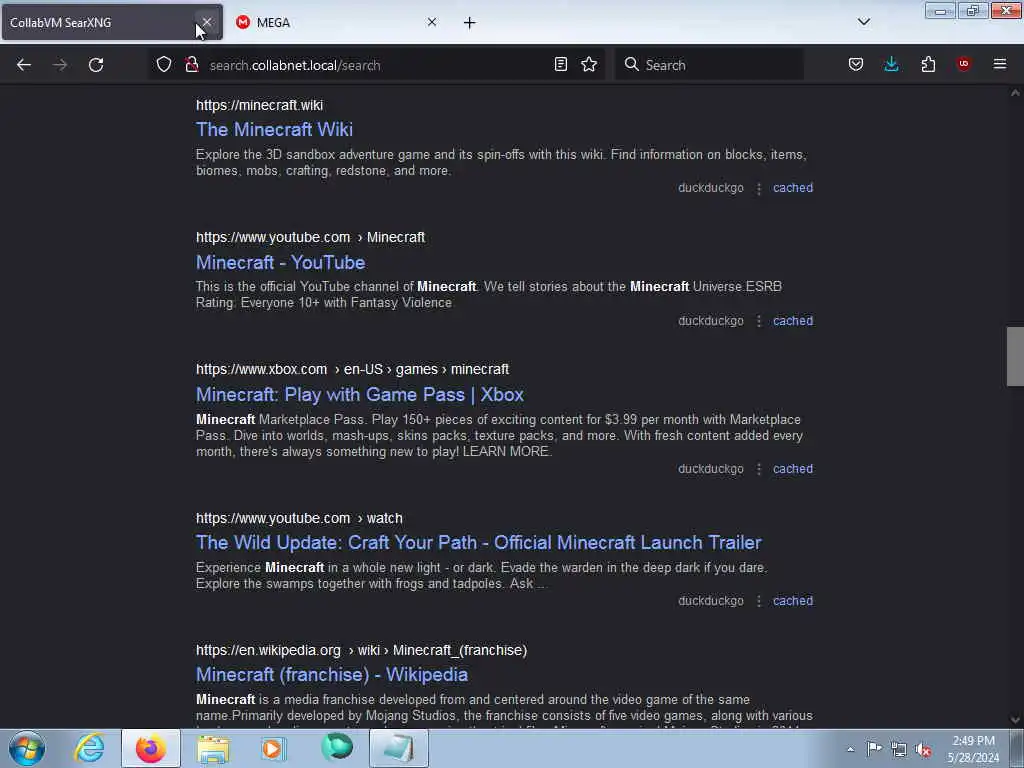Open cached link for Xbox Game Pass result

793,469
